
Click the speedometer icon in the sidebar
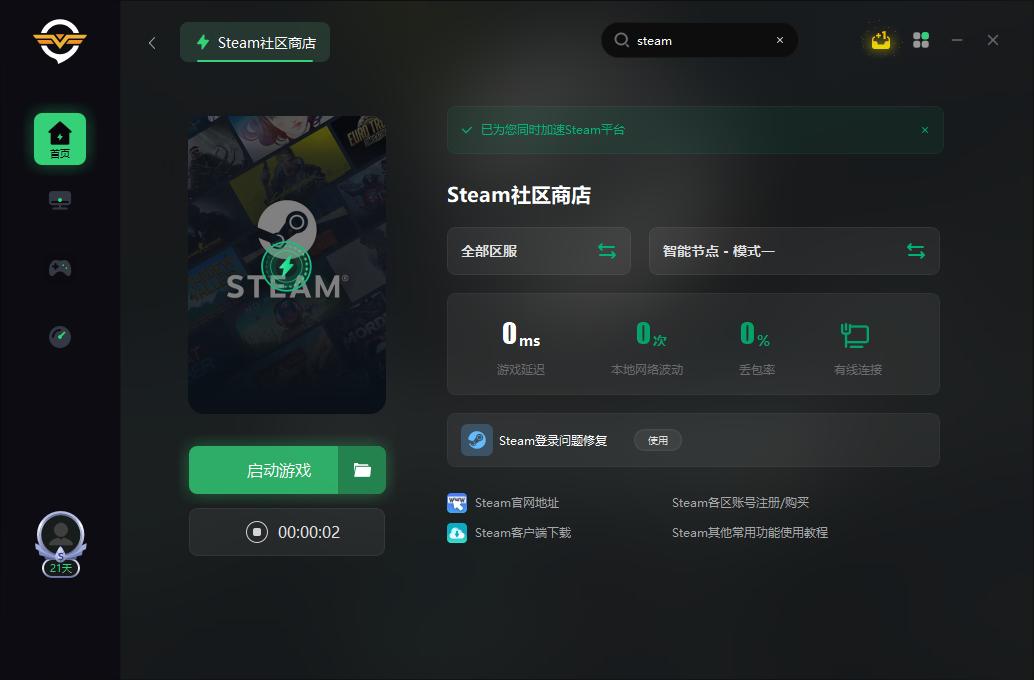click(59, 337)
